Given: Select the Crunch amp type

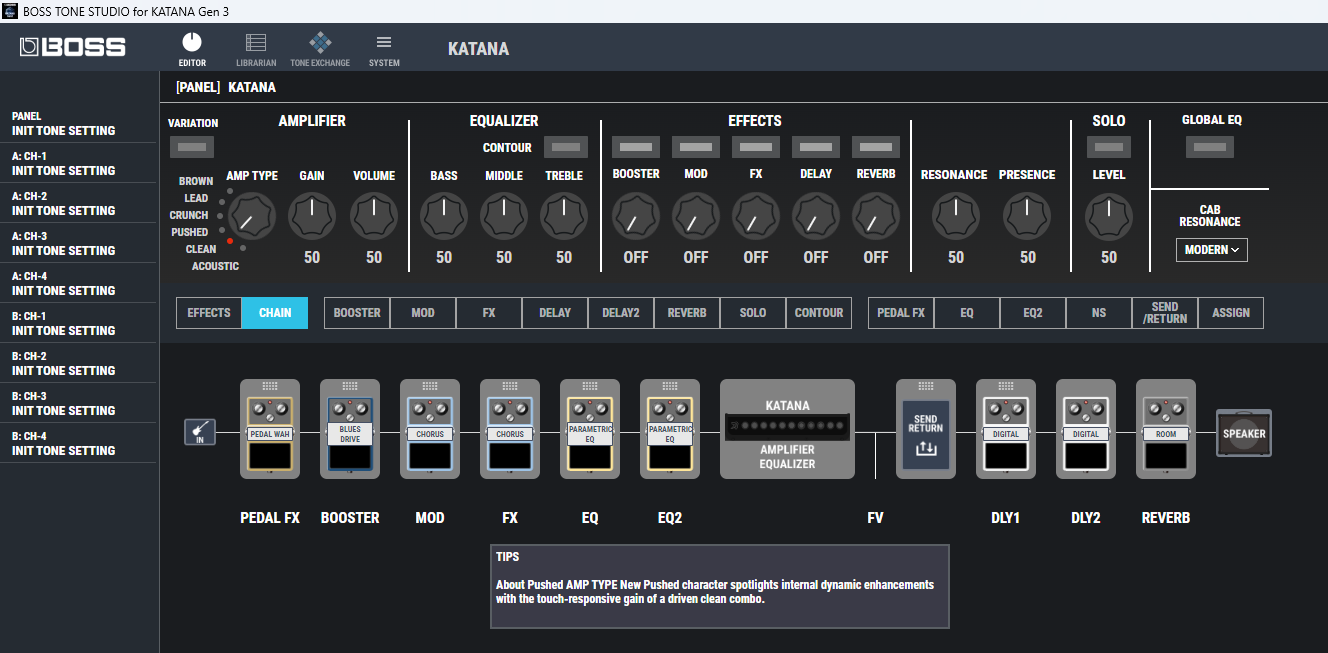Looking at the screenshot, I should (x=189, y=215).
